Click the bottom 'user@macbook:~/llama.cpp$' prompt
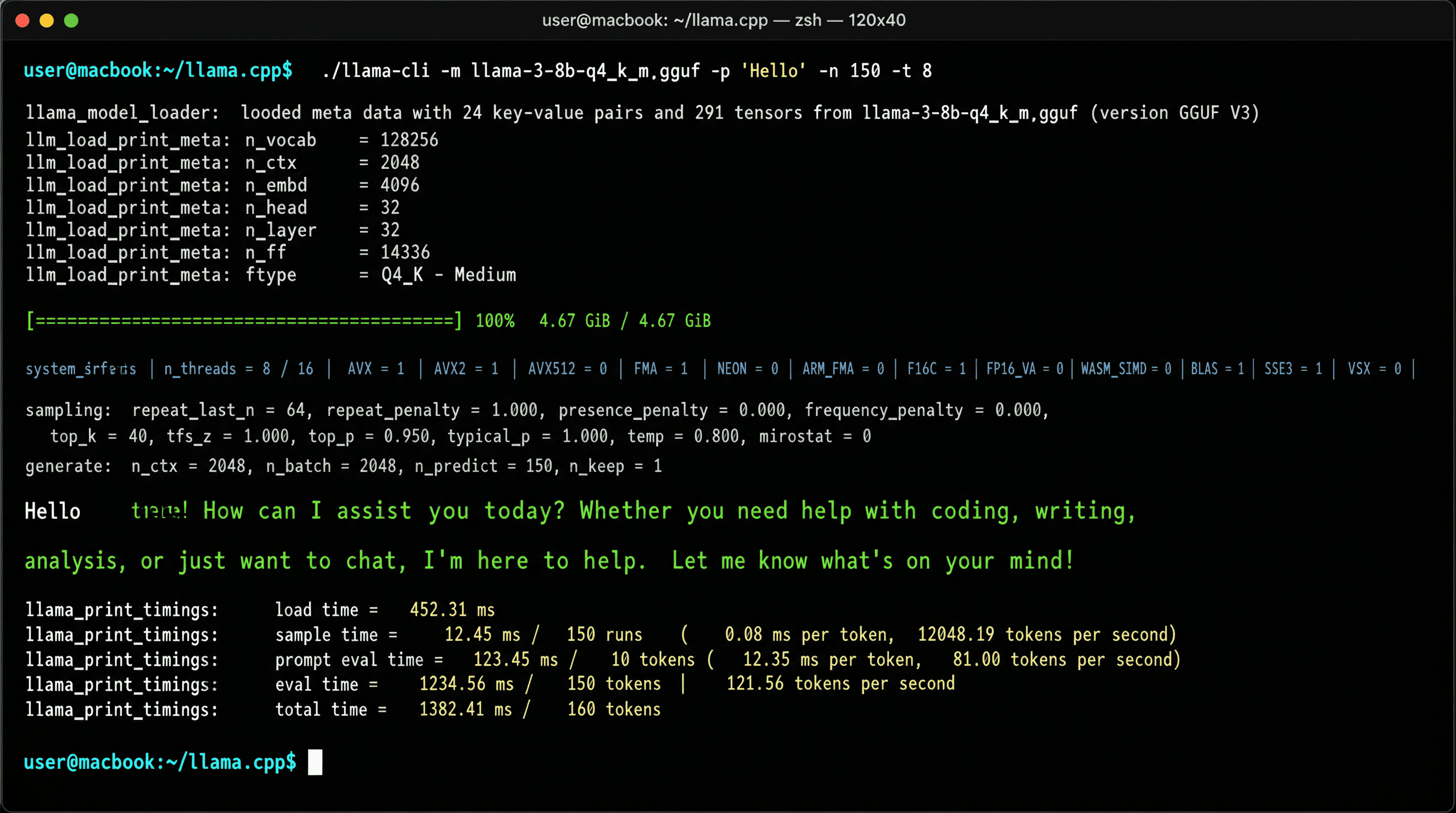The image size is (1456, 813). coord(160,762)
